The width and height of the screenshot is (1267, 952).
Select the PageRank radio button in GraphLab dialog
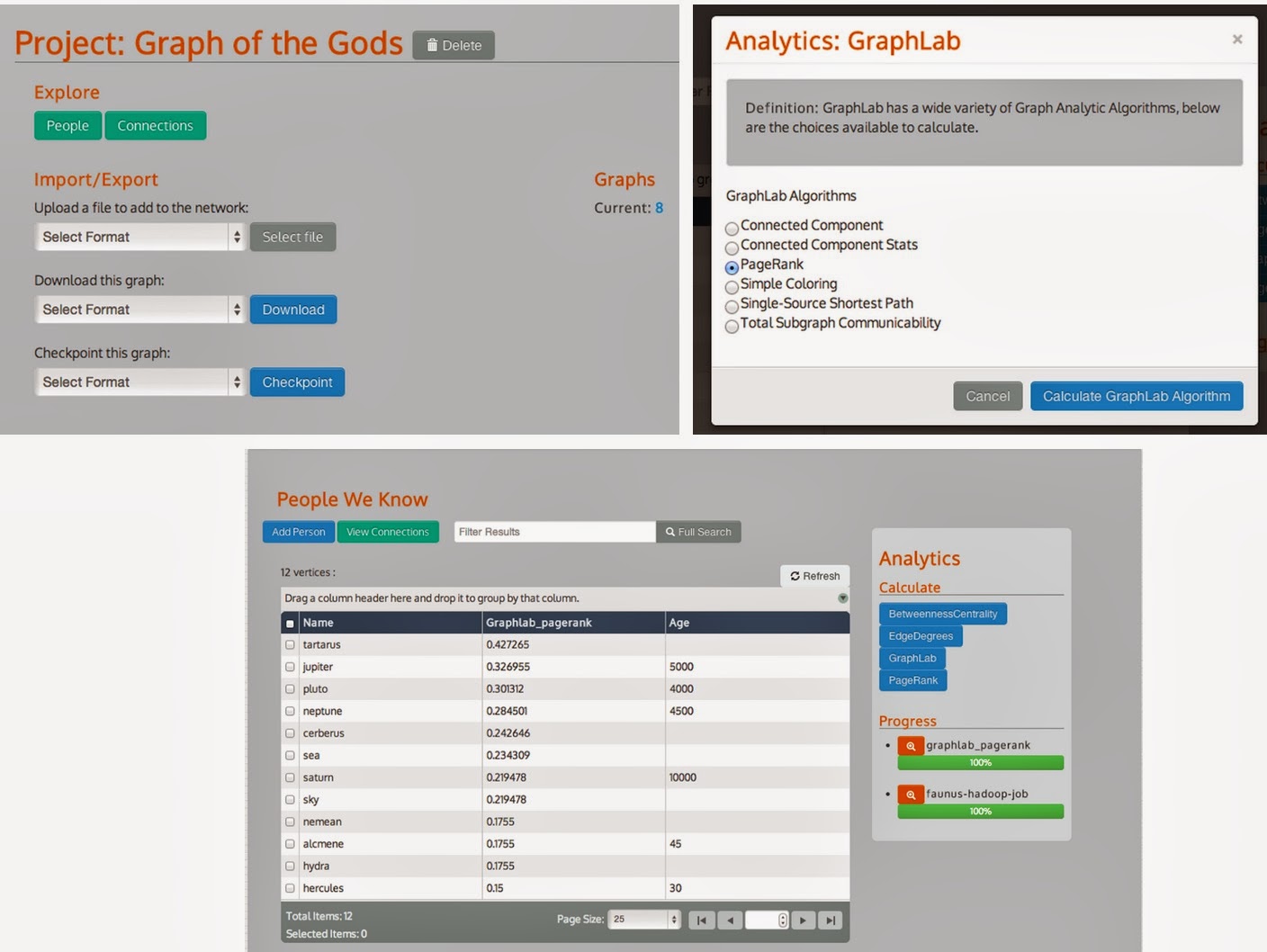[732, 267]
